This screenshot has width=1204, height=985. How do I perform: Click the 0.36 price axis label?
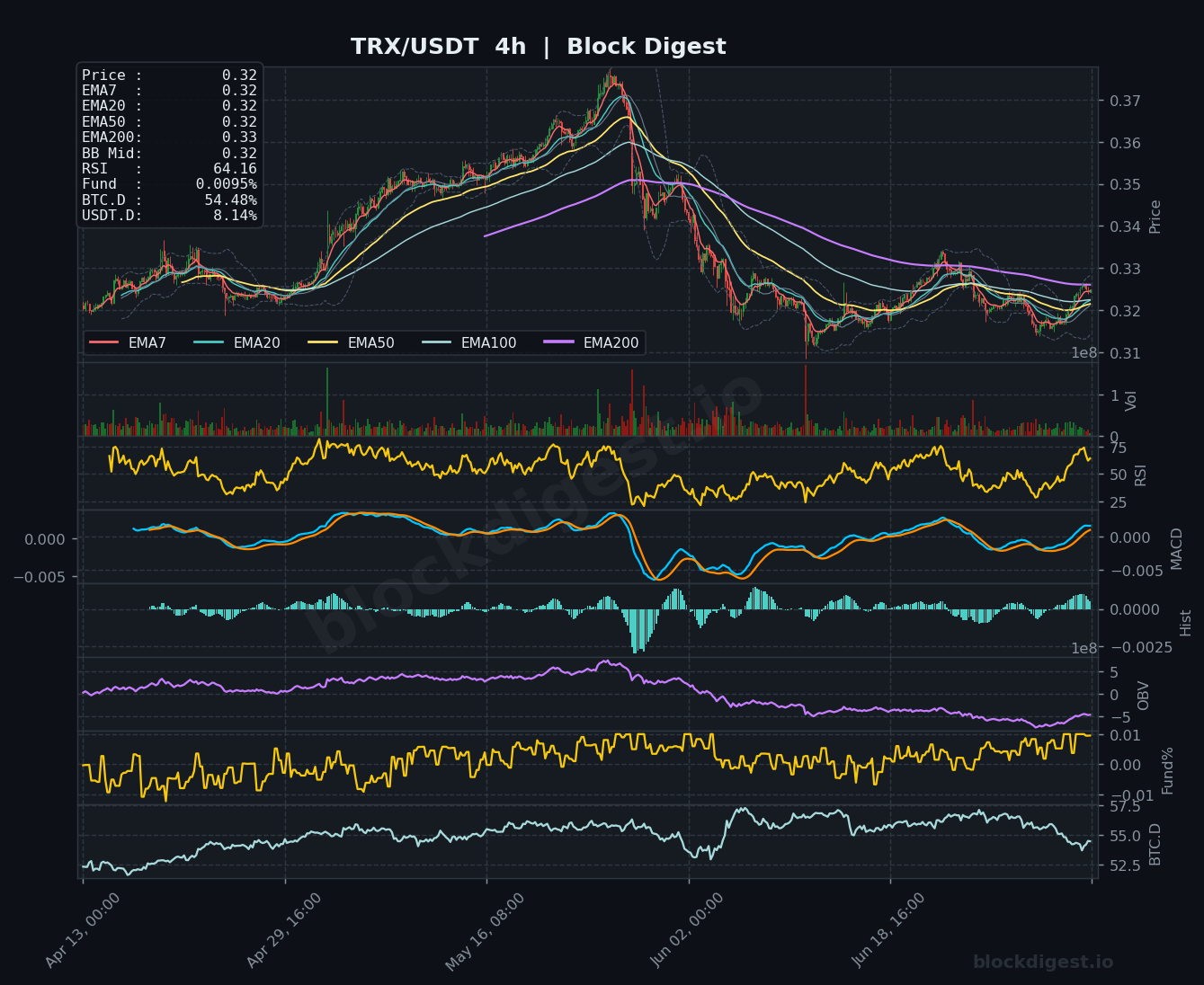click(x=1123, y=143)
